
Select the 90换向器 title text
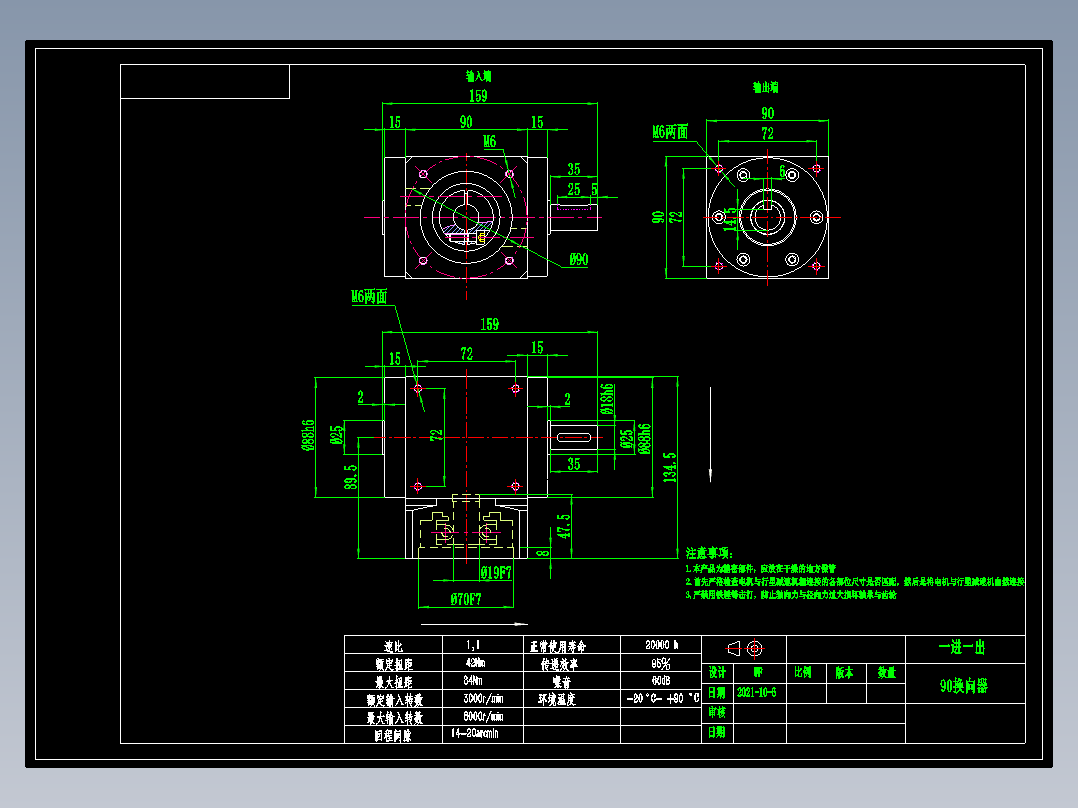[964, 687]
